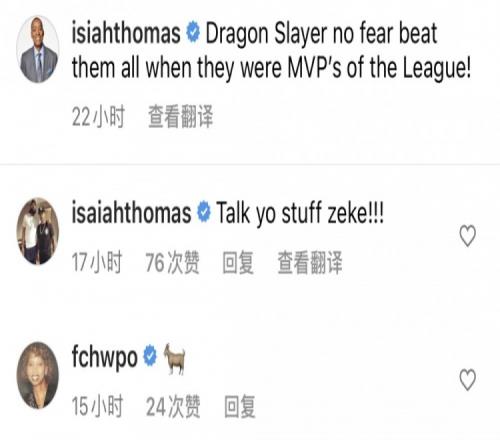Click the isaiahthomas username
This screenshot has width=500, height=440.
(x=131, y=212)
